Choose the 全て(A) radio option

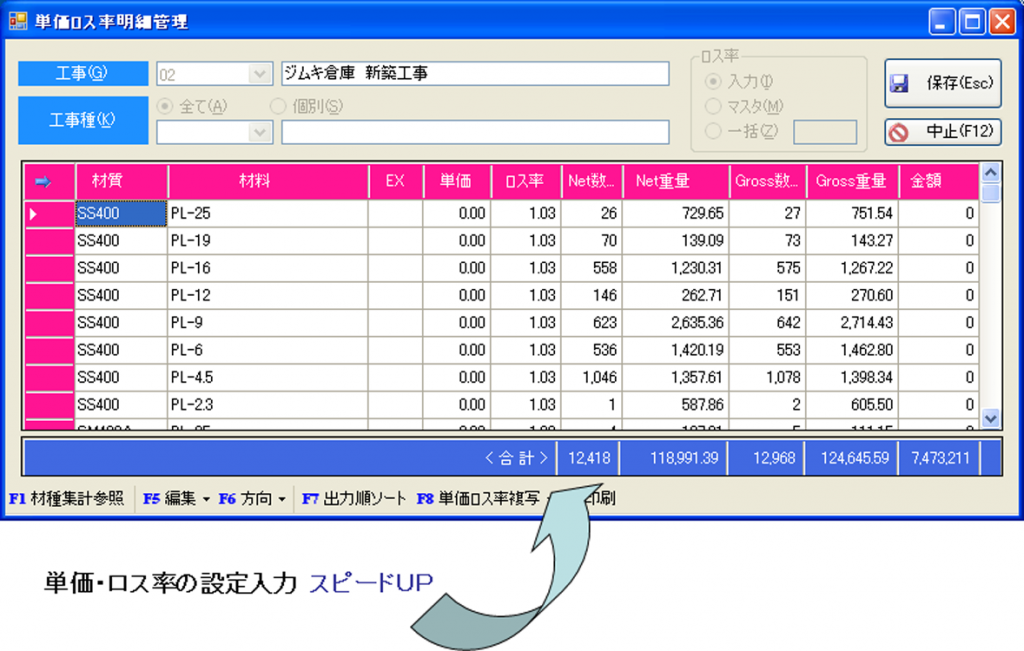point(165,106)
